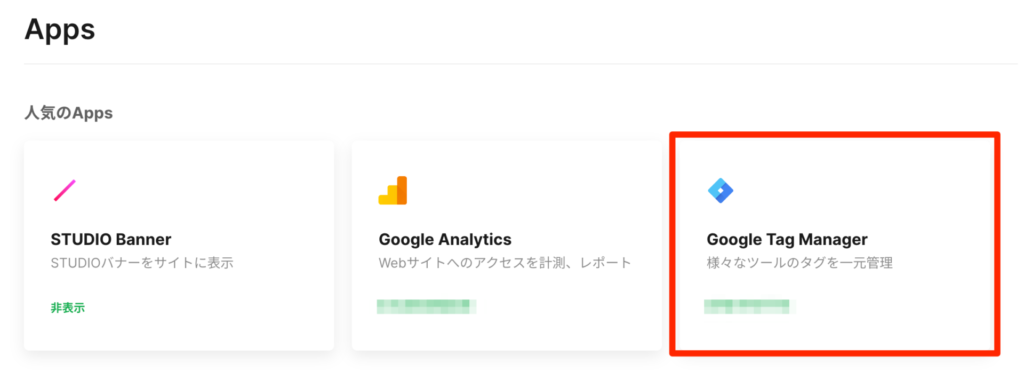Viewport: 1024px width, 371px height.
Task: Click the Google Analytics bar chart icon
Action: click(x=392, y=190)
